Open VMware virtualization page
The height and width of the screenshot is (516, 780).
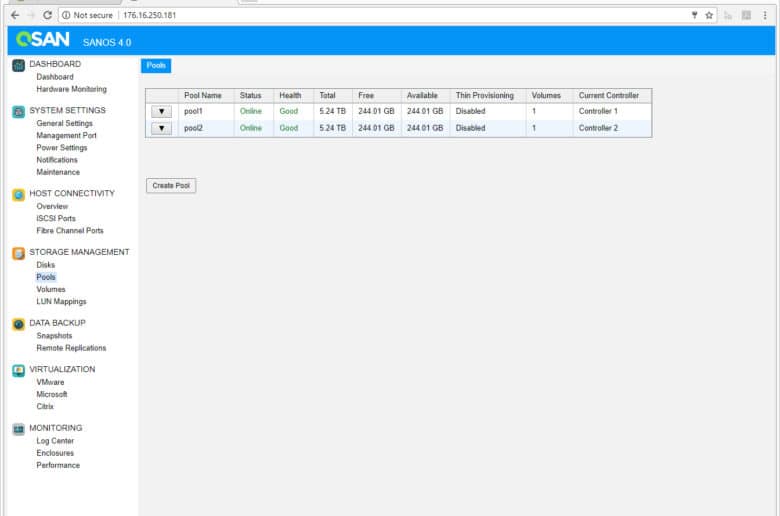click(x=50, y=382)
